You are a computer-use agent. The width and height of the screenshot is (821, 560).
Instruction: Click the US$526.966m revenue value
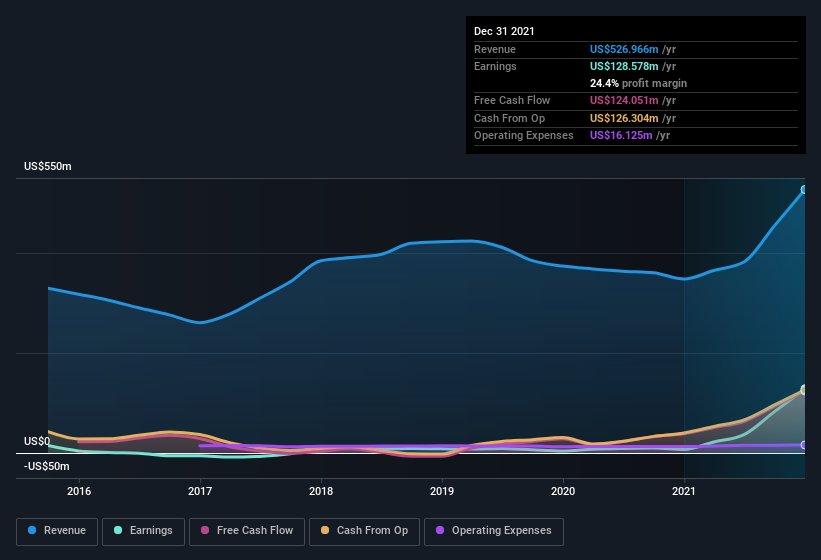pyautogui.click(x=625, y=49)
